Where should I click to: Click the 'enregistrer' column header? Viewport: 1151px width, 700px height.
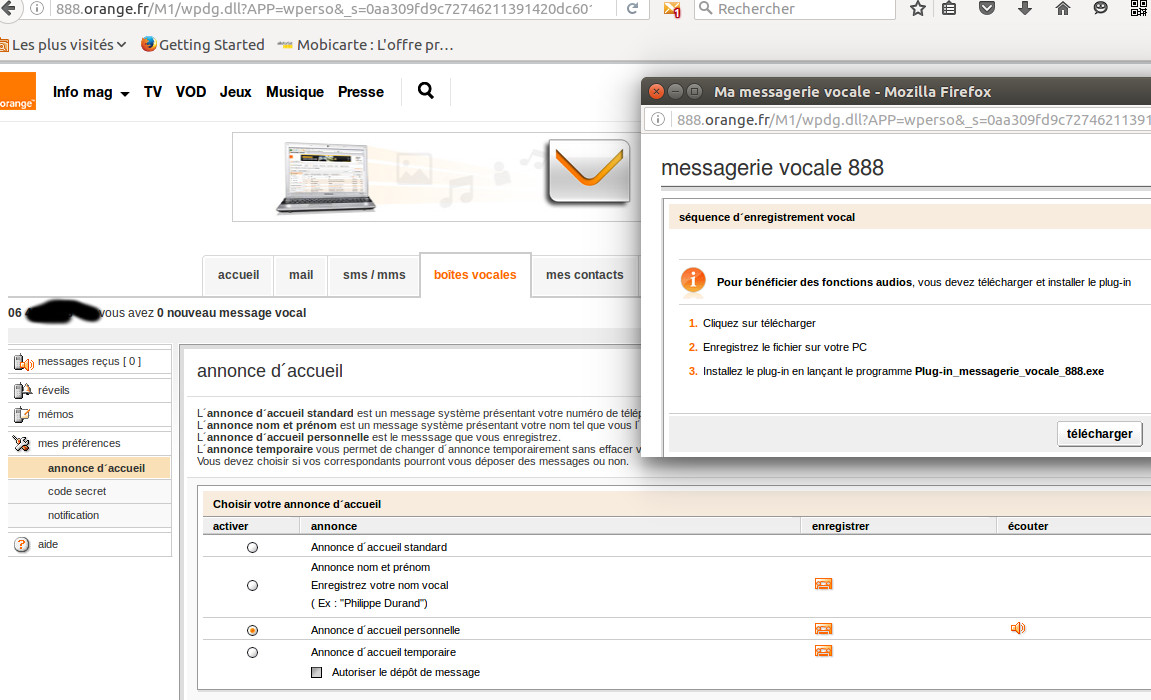[840, 526]
